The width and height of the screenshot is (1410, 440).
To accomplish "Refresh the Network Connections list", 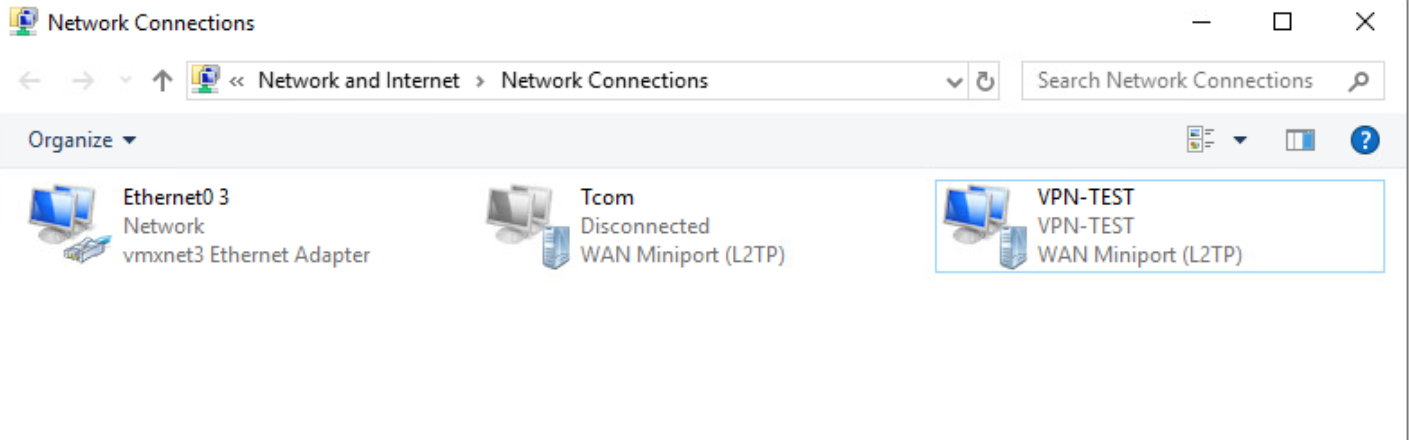I will (x=985, y=82).
